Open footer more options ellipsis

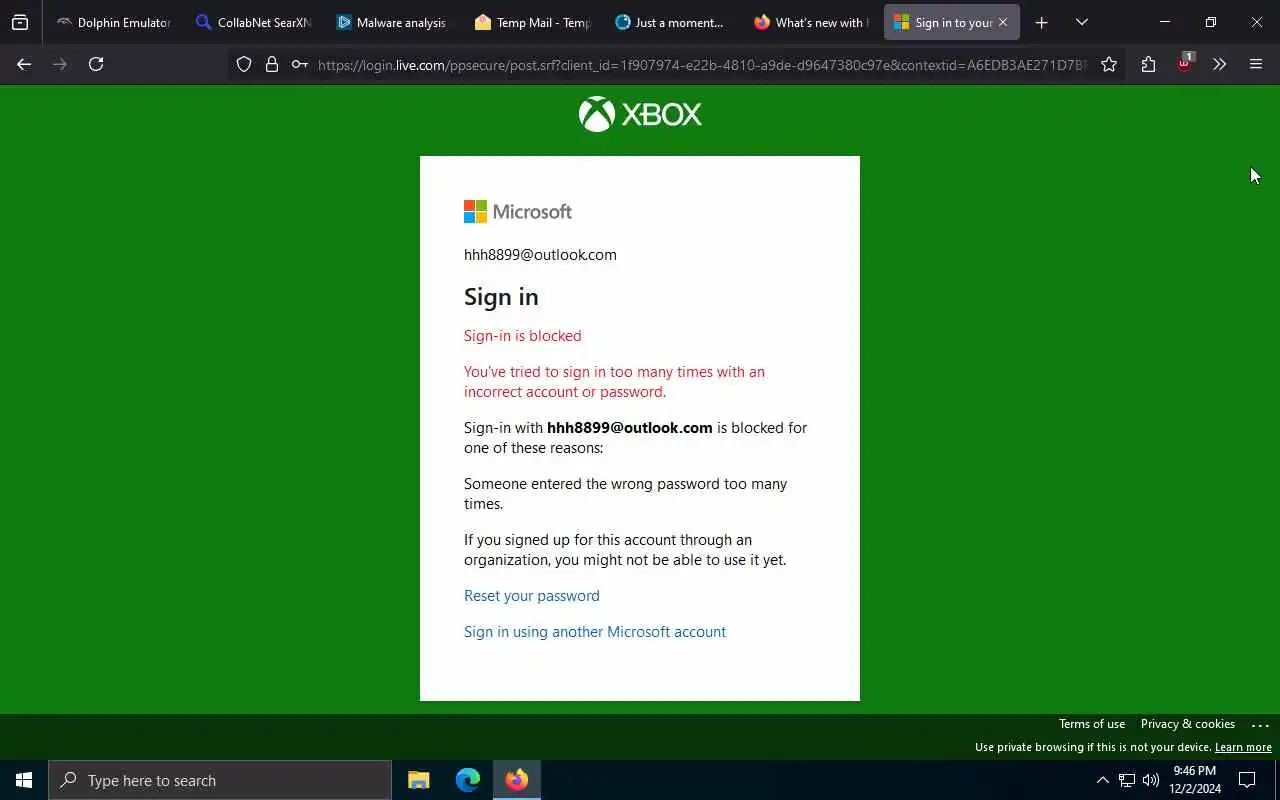coord(1260,725)
